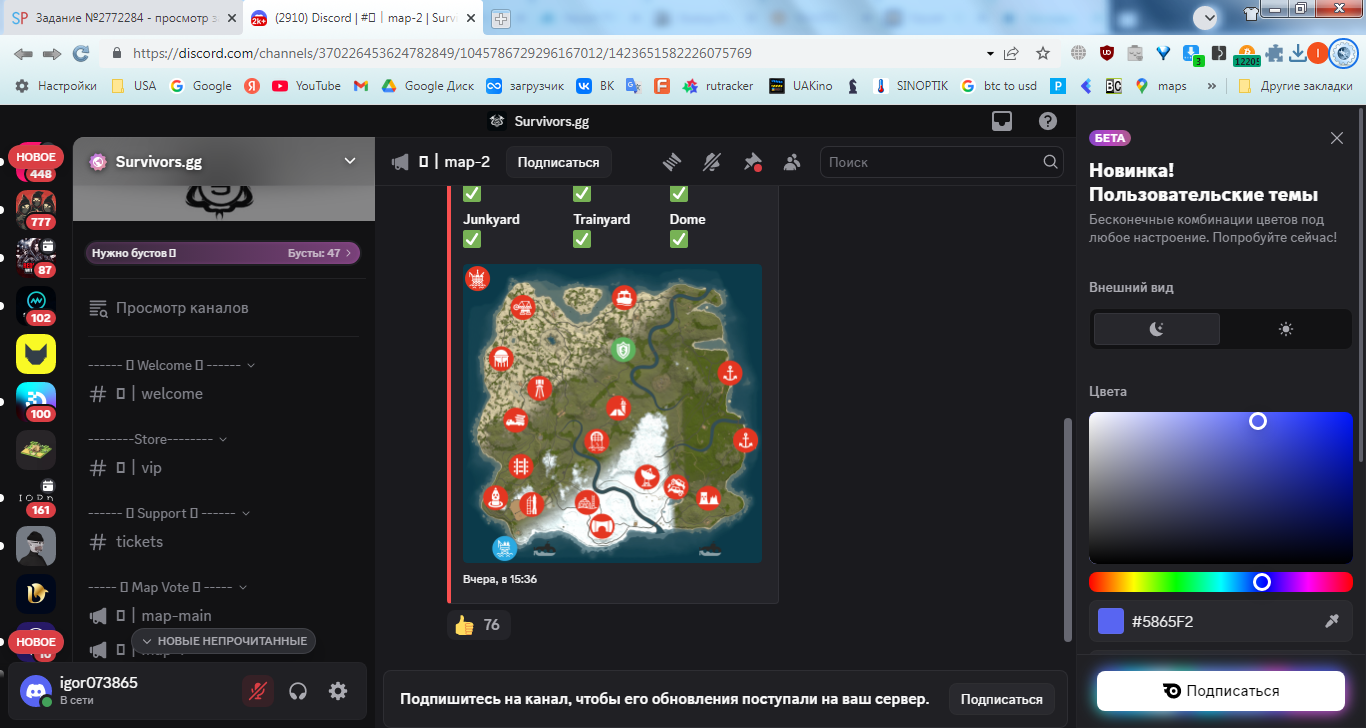Screen dimensions: 1366x728
Task: Open the isometric farm icon server
Action: coord(36,450)
